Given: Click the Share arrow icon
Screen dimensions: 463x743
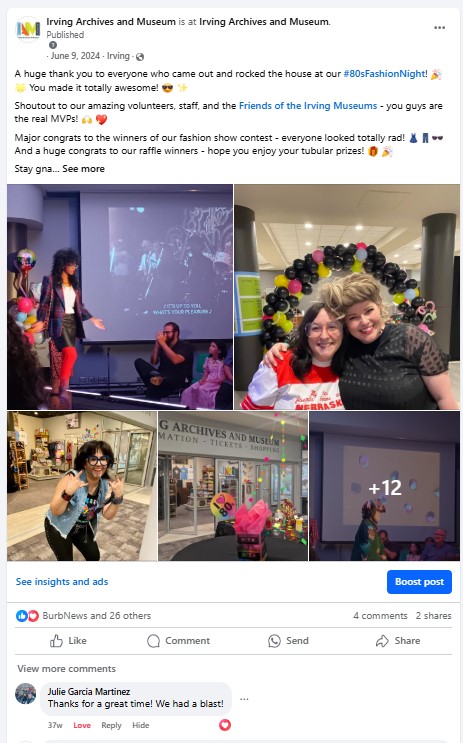Looking at the screenshot, I should [382, 641].
